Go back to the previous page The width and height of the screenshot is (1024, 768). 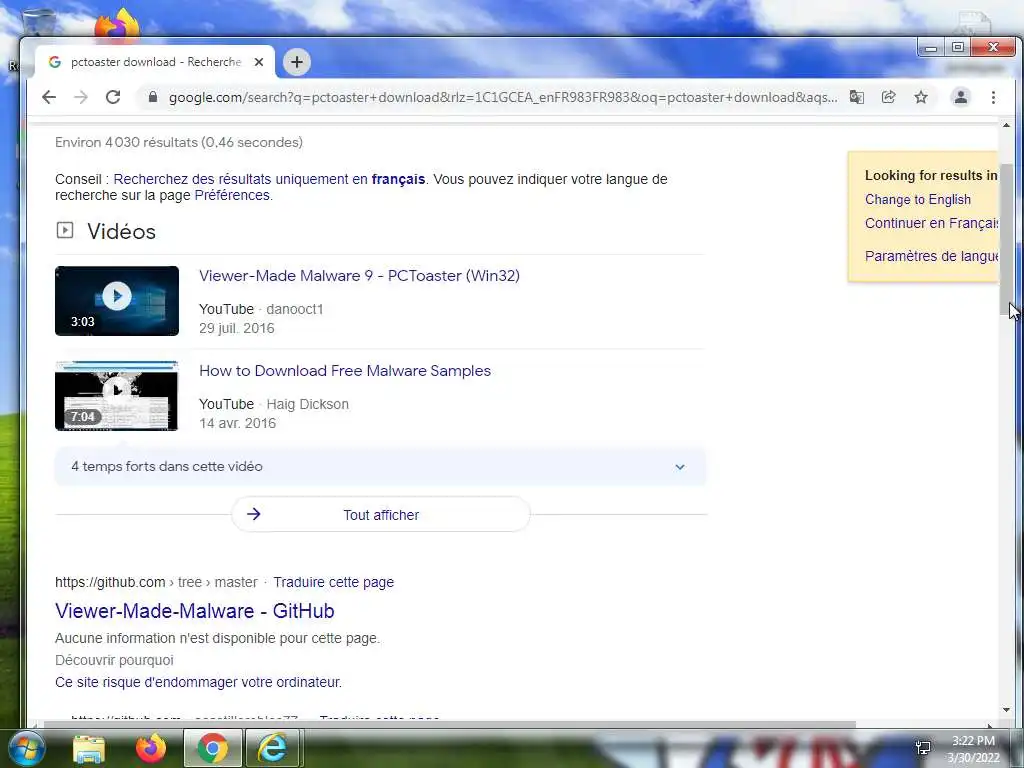[x=49, y=97]
